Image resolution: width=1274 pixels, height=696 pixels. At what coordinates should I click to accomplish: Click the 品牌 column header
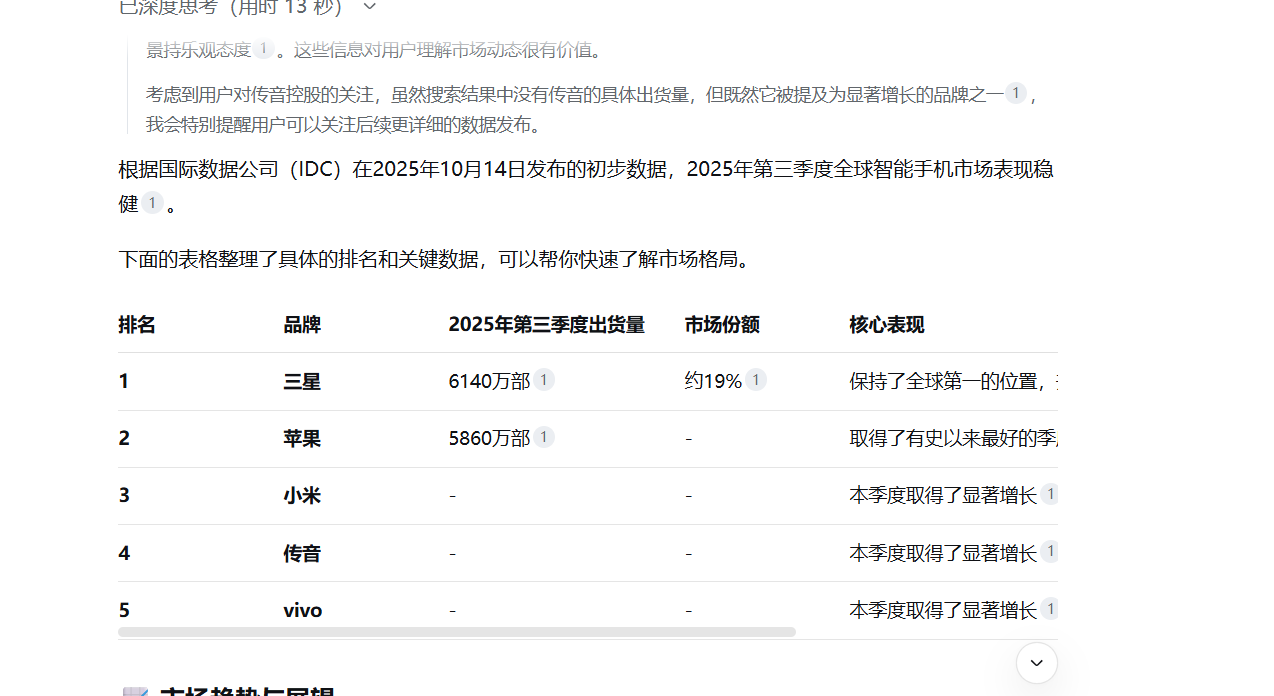[x=302, y=325]
